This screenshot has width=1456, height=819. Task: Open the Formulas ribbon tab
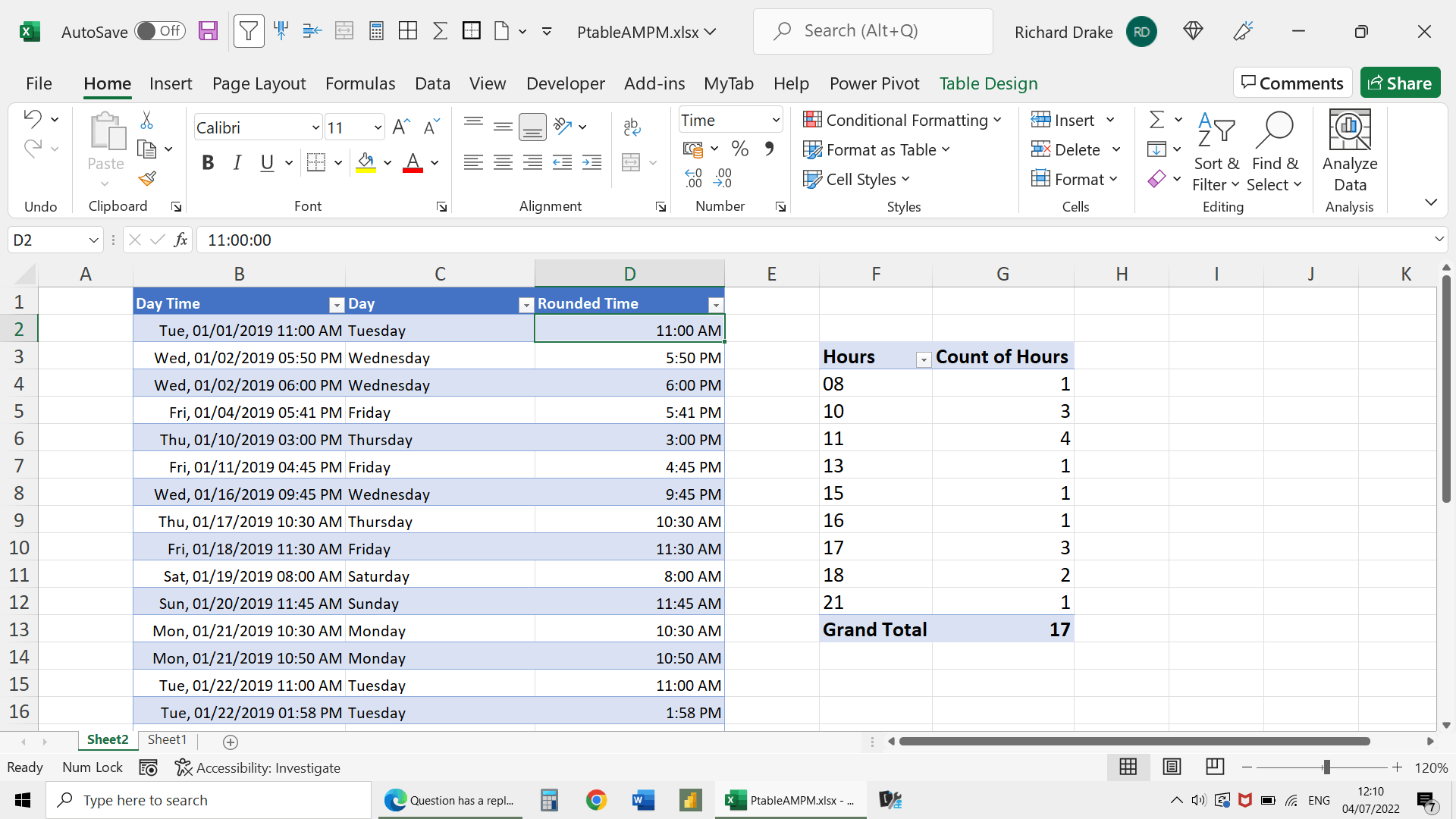coord(360,83)
